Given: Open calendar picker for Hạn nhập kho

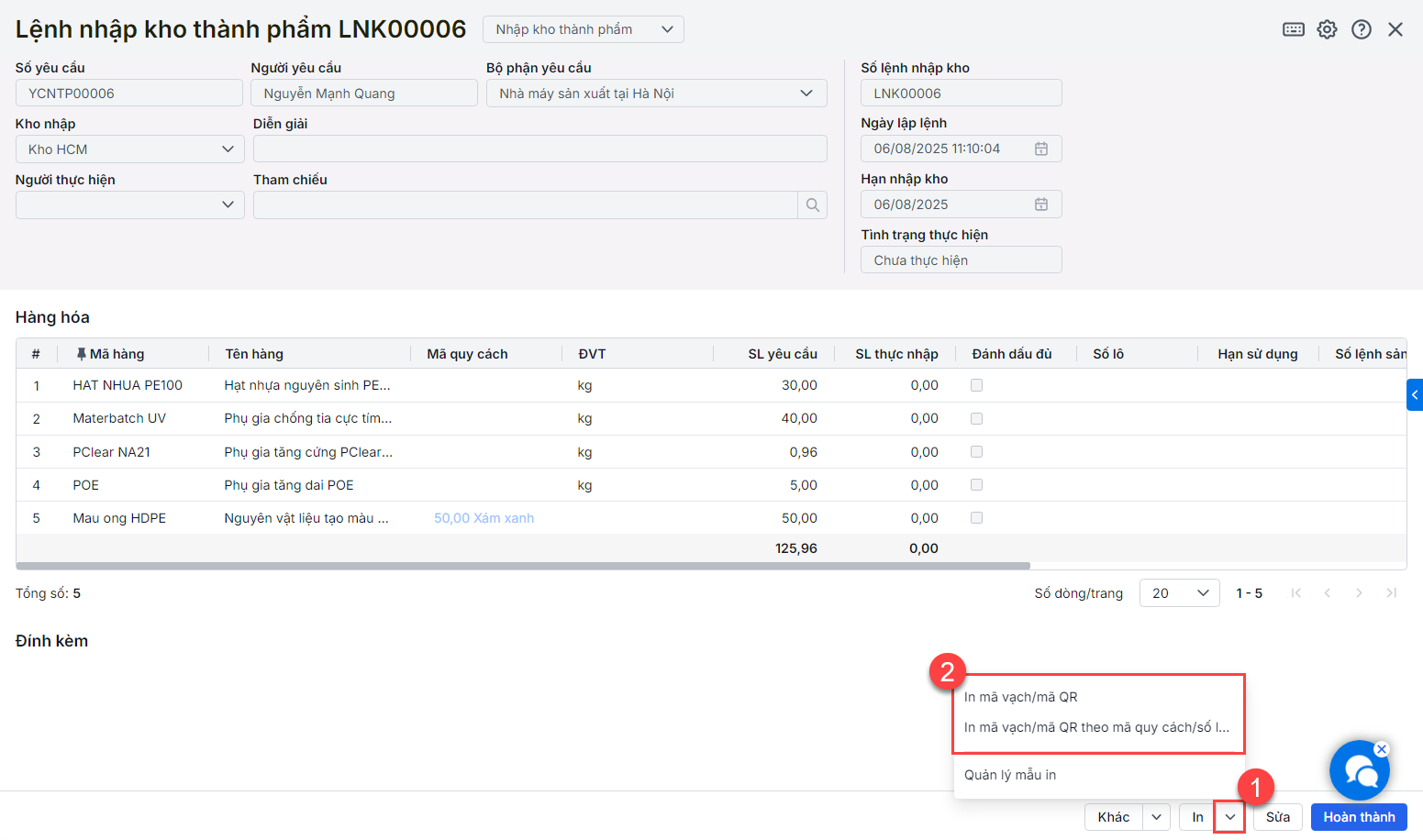Looking at the screenshot, I should (1041, 204).
